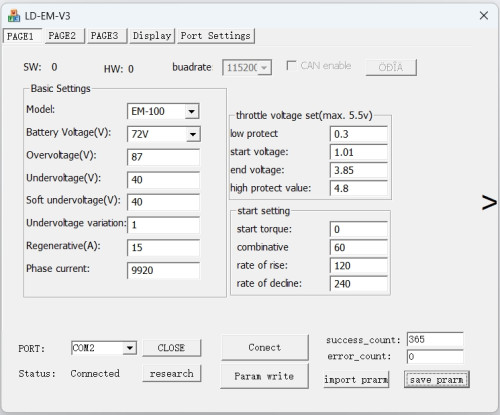Open the Battery Voltage dropdown arrow

point(193,134)
